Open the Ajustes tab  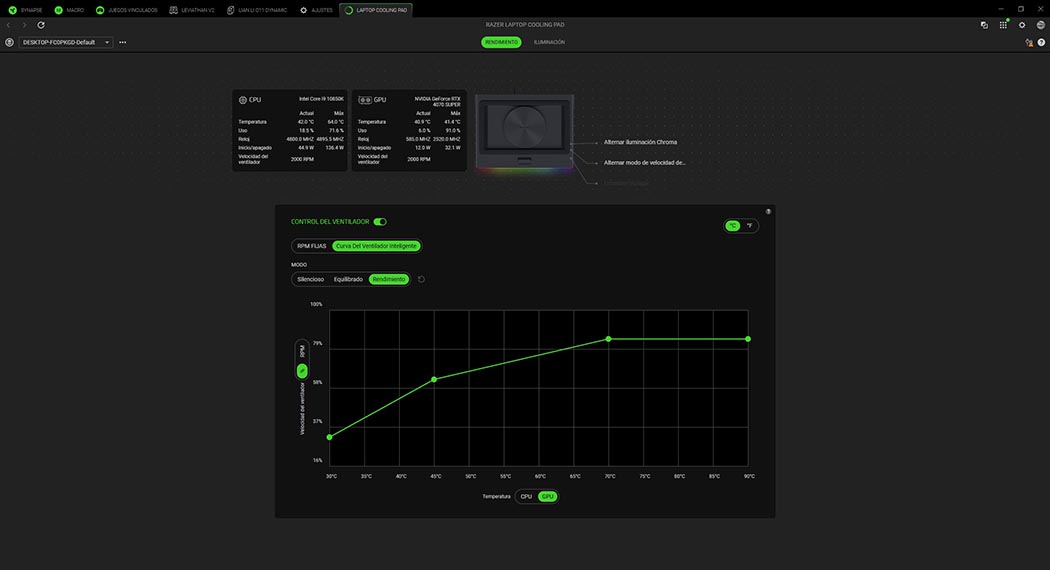click(316, 10)
